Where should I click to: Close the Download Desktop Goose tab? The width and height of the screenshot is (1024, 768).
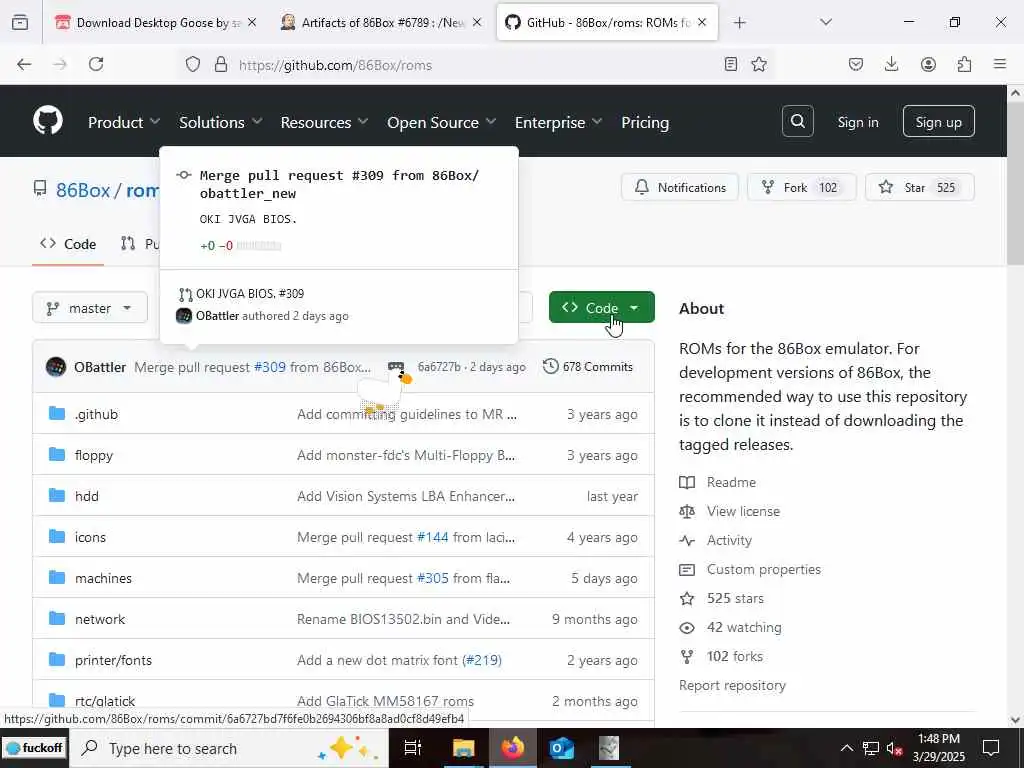(252, 22)
